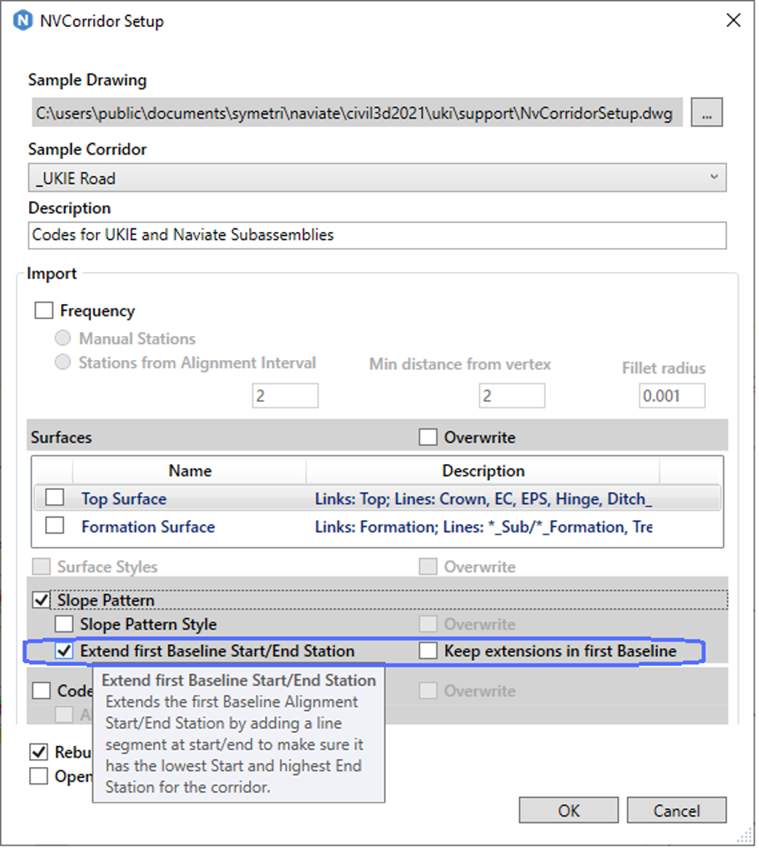Screen dimensions: 759x850
Task: Select the Formation Surface name cell
Action: tap(148, 527)
